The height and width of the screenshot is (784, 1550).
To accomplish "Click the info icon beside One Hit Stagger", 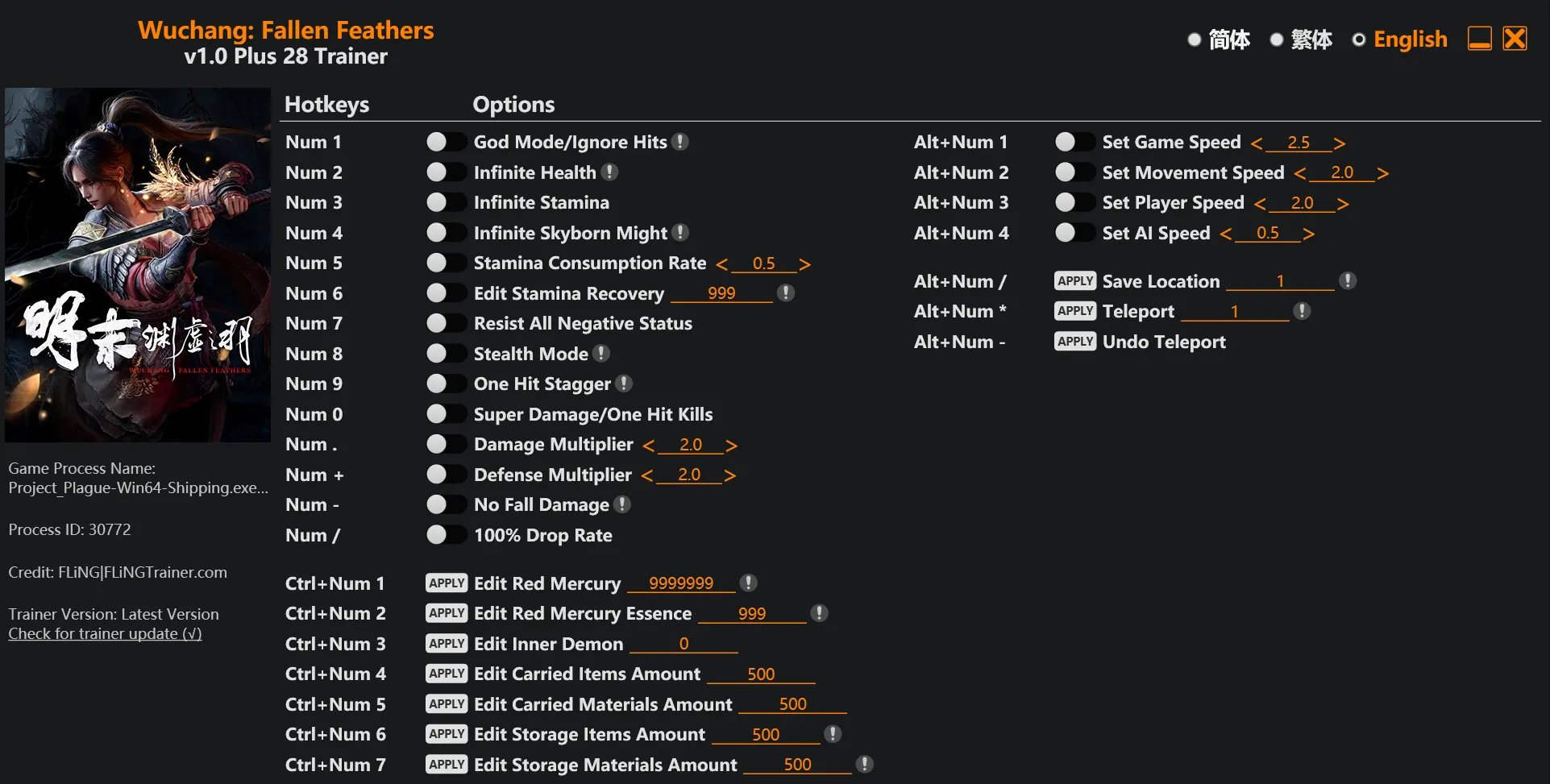I will point(624,384).
